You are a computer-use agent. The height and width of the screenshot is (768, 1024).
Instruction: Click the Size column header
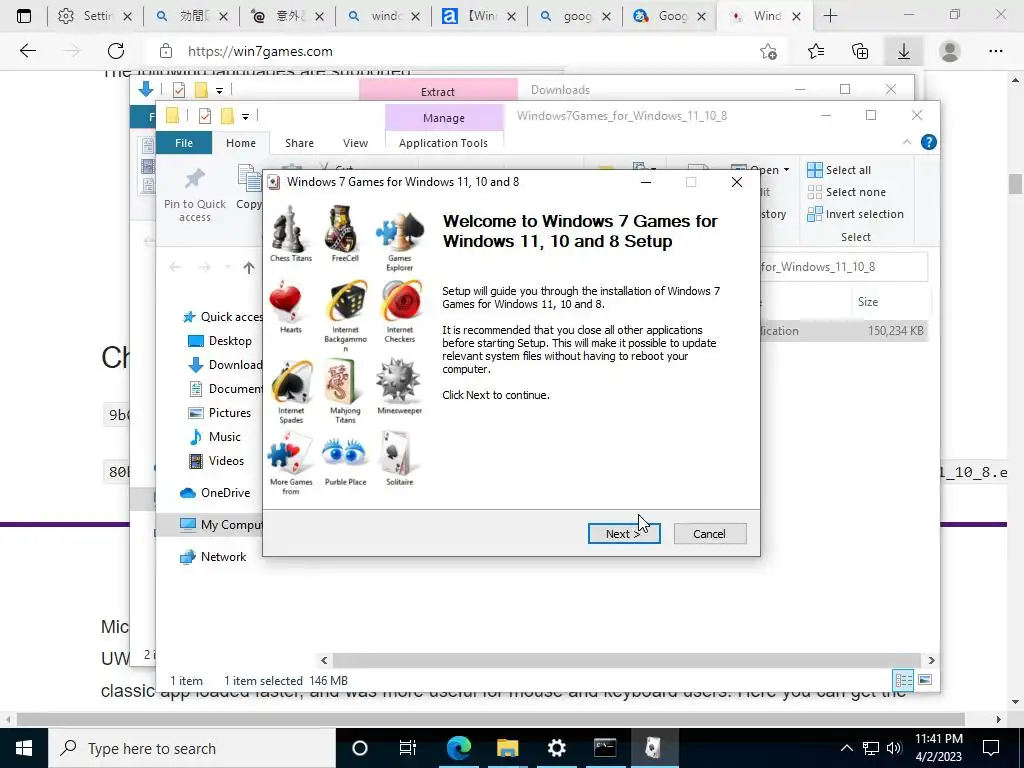(x=869, y=302)
